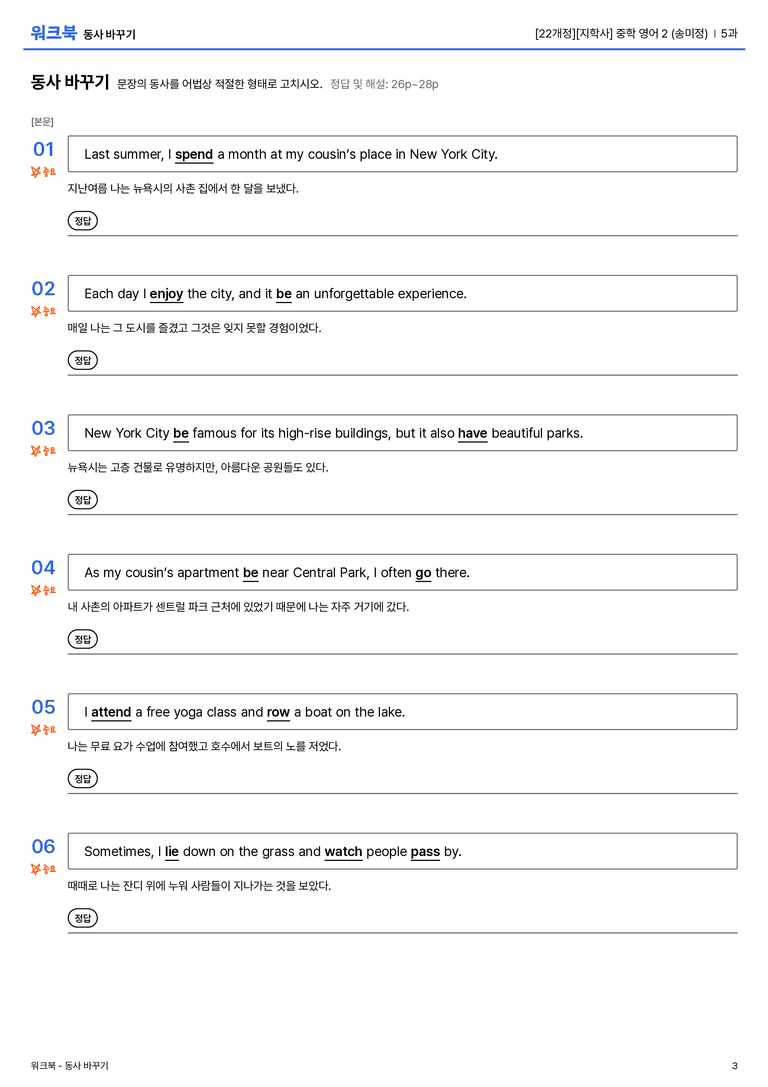Click the 정답 badge under question 04

82,639
